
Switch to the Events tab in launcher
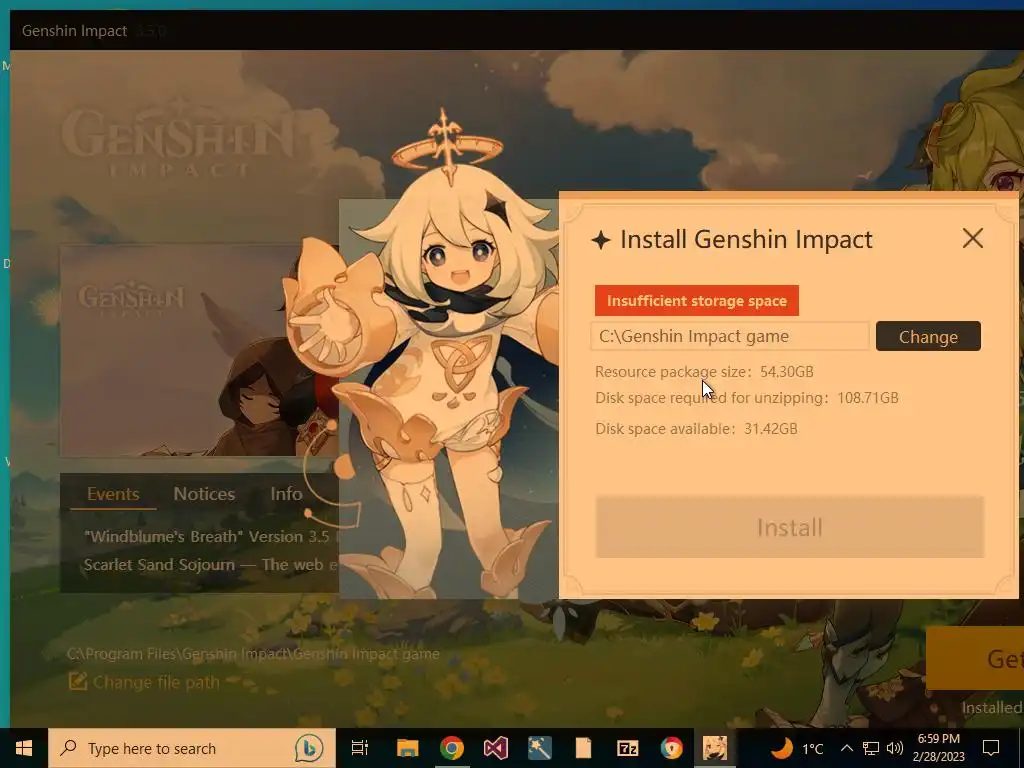click(x=113, y=494)
